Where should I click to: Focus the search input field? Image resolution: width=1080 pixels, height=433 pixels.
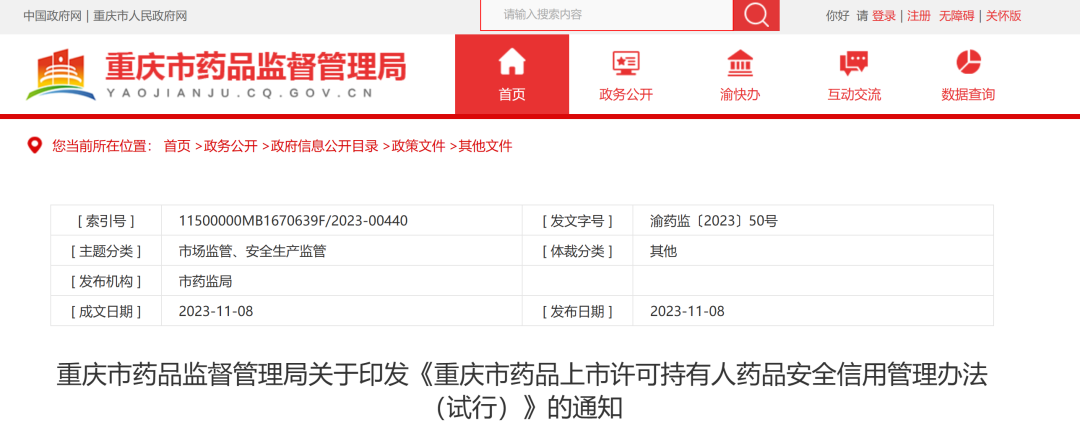606,14
